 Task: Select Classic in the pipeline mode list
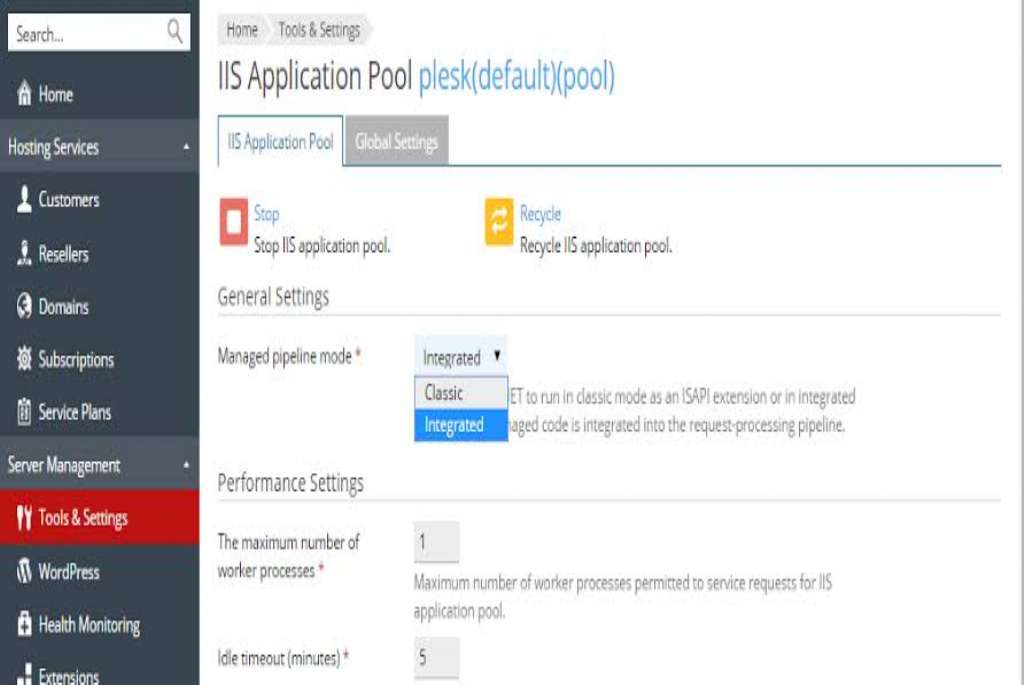tap(461, 393)
